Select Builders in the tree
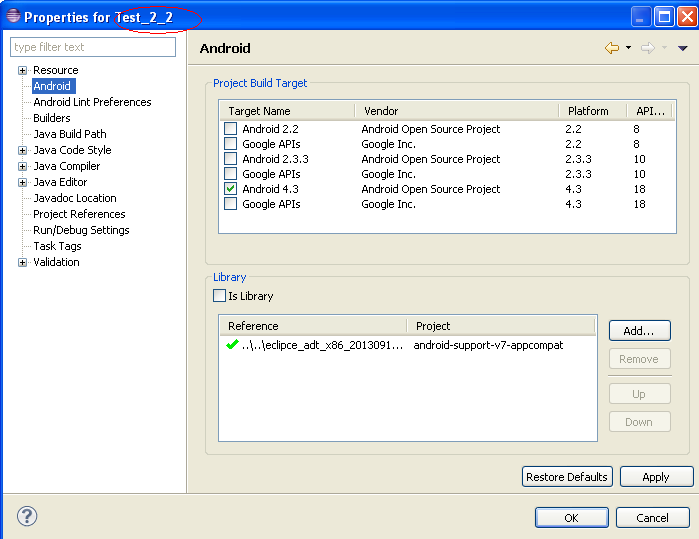The image size is (699, 539). point(52,118)
